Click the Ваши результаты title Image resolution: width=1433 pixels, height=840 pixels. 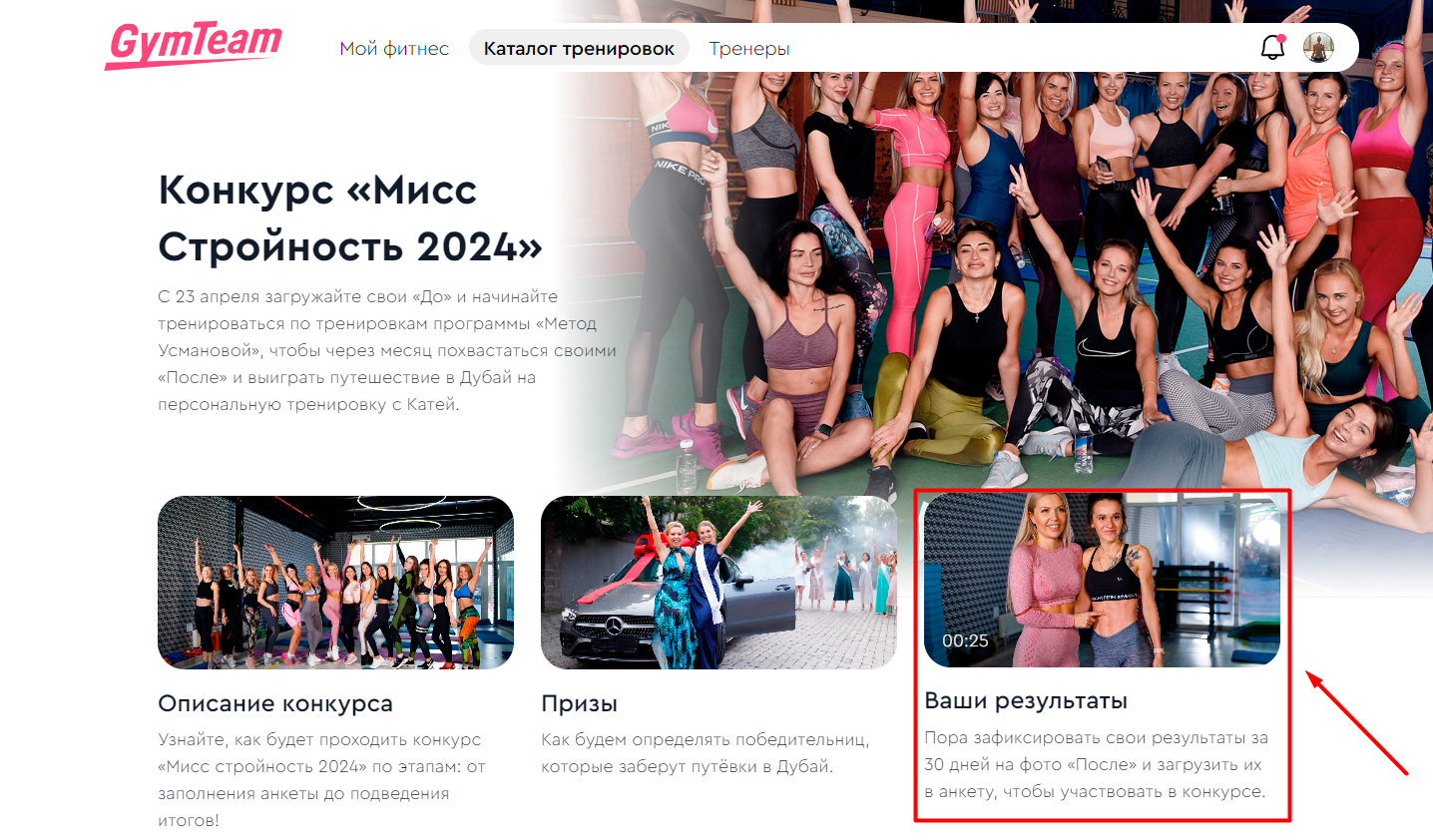point(1026,700)
